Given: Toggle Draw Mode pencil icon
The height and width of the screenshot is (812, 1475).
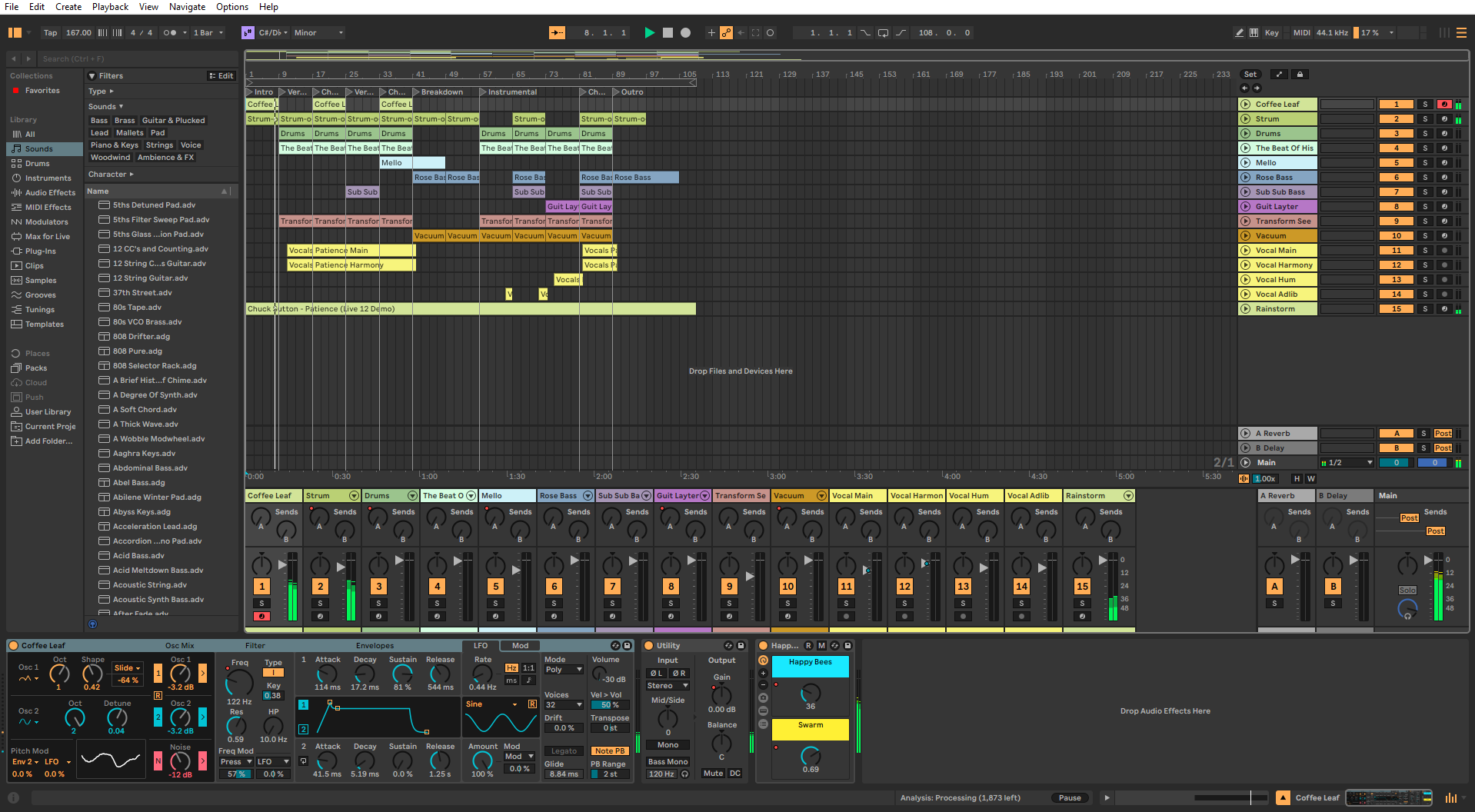Looking at the screenshot, I should coord(1239,32).
